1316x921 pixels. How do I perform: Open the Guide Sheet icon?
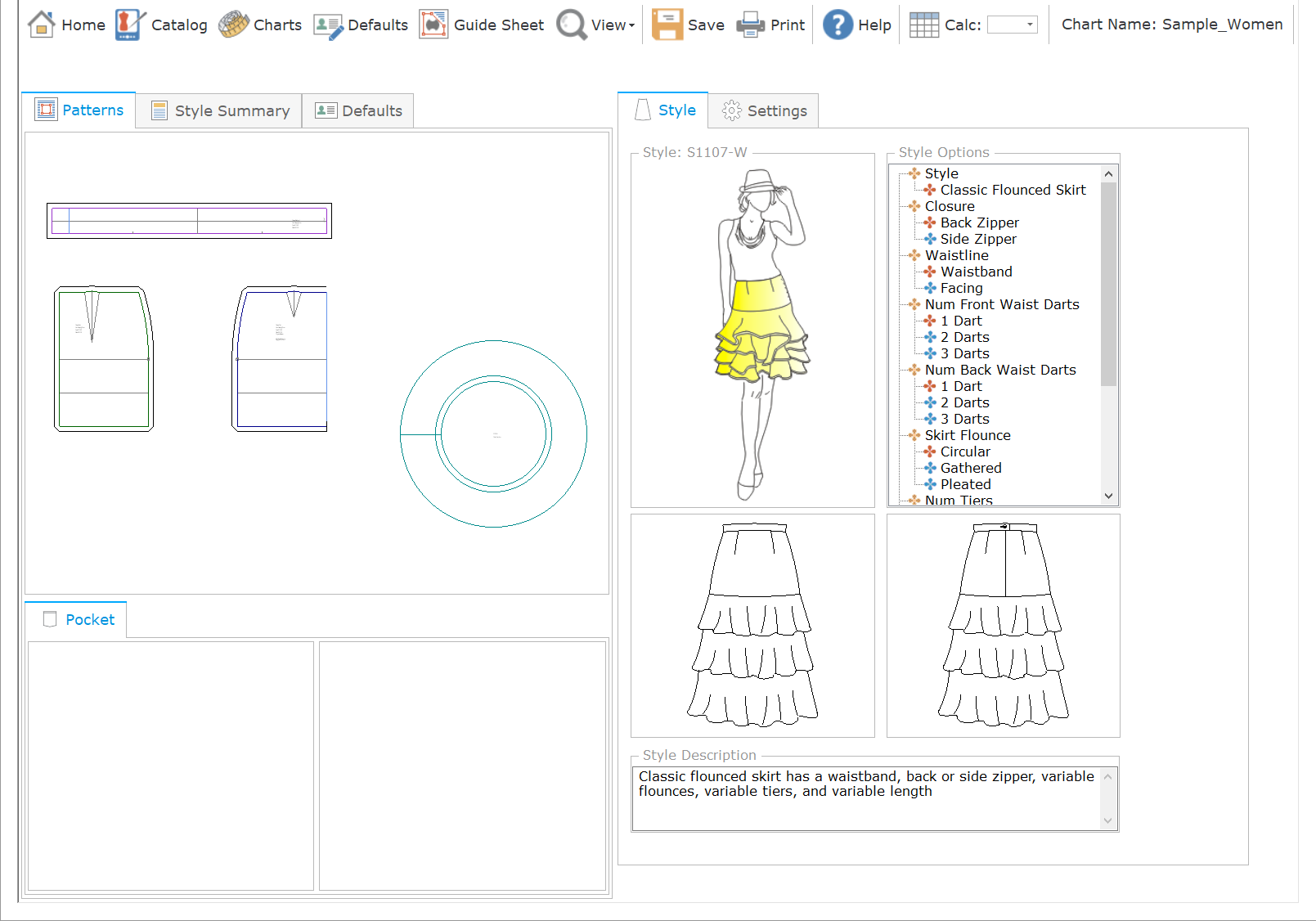click(433, 25)
